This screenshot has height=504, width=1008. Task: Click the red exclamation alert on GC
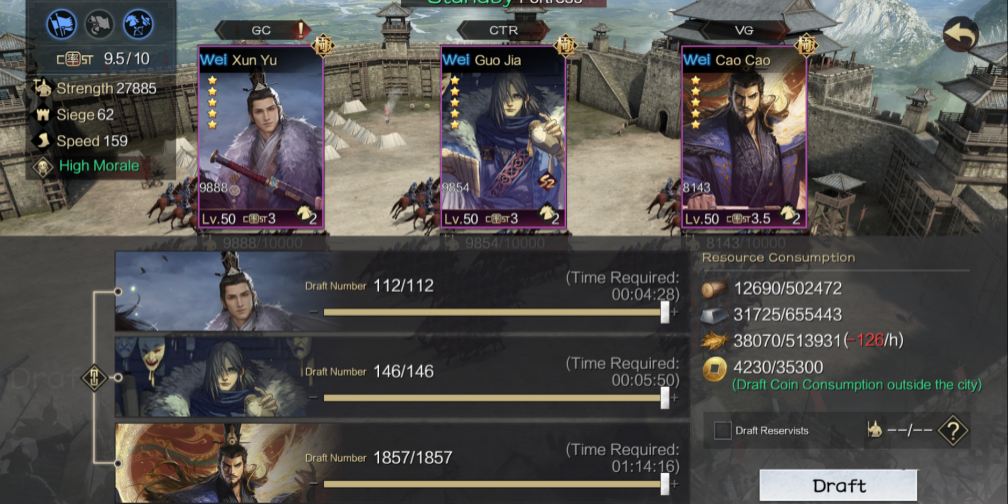(x=301, y=30)
